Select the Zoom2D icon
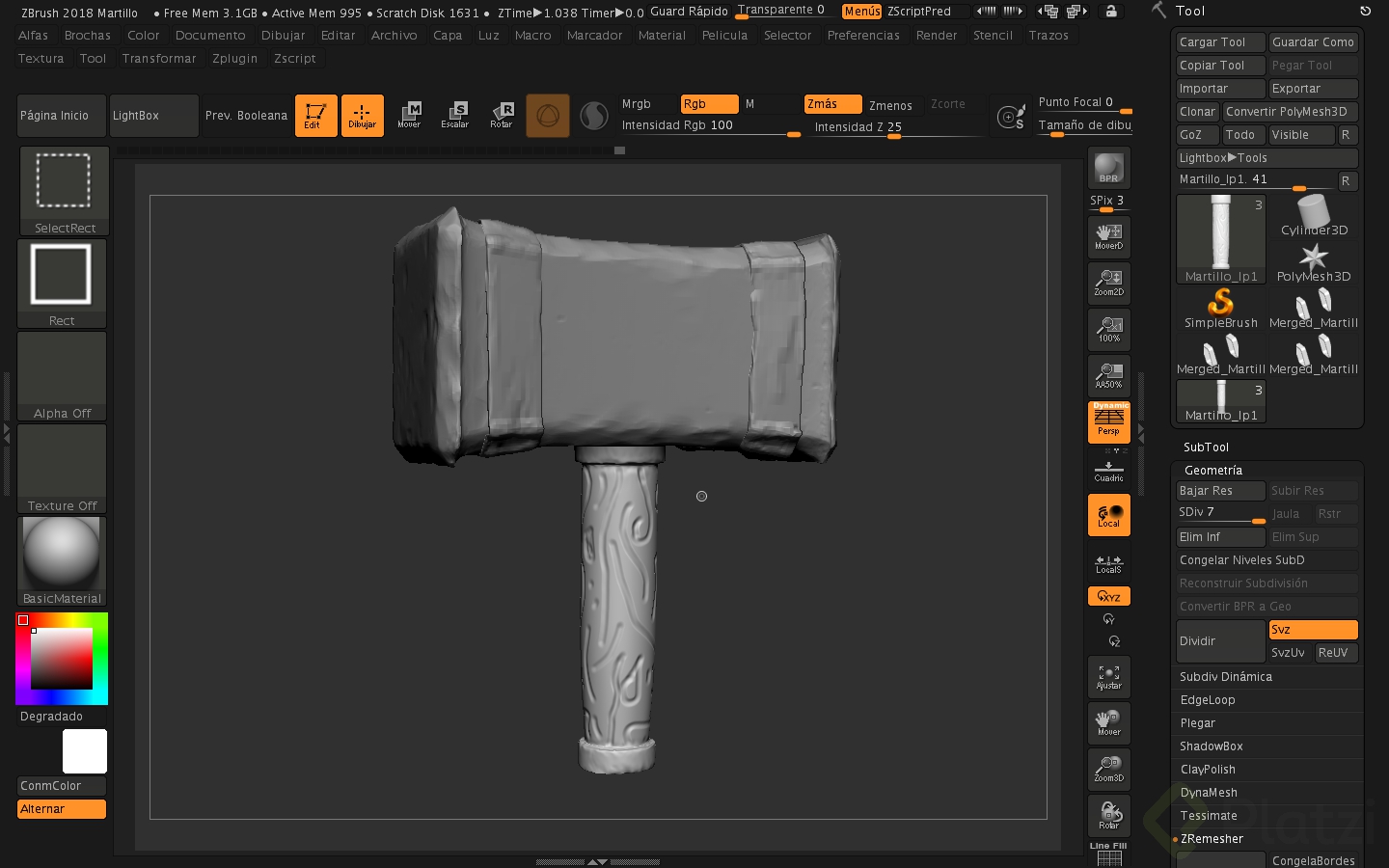This screenshot has height=868, width=1389. pos(1108,283)
